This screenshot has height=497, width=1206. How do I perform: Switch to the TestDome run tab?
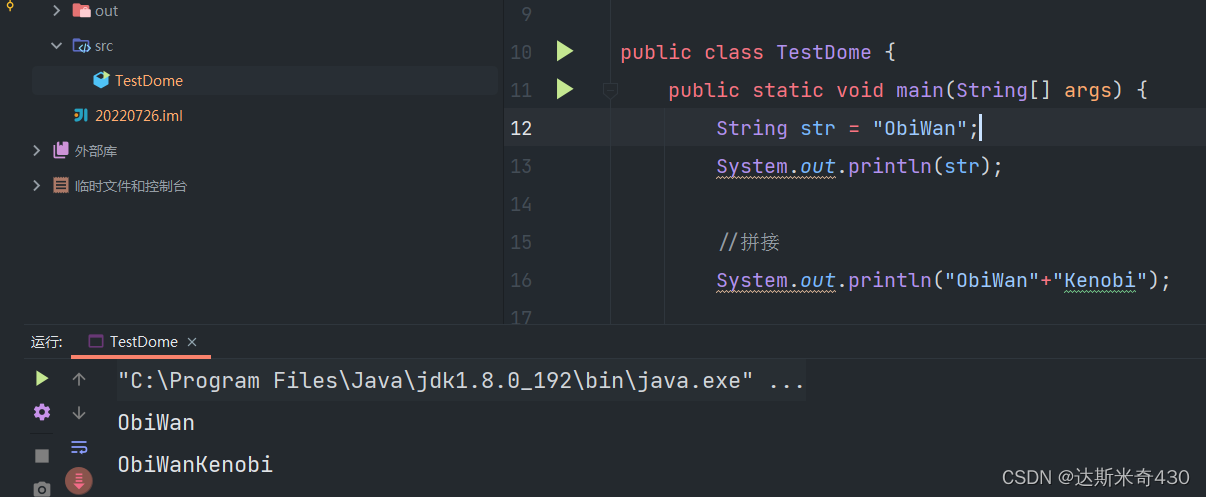[x=141, y=342]
